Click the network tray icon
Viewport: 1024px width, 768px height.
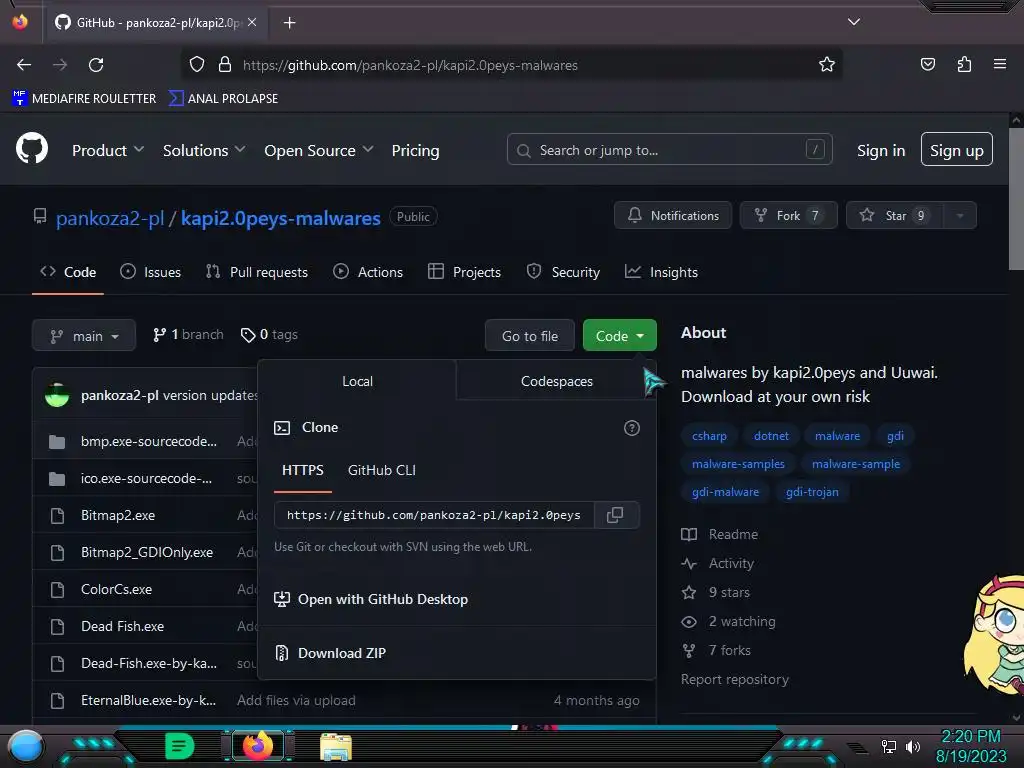pyautogui.click(x=888, y=746)
